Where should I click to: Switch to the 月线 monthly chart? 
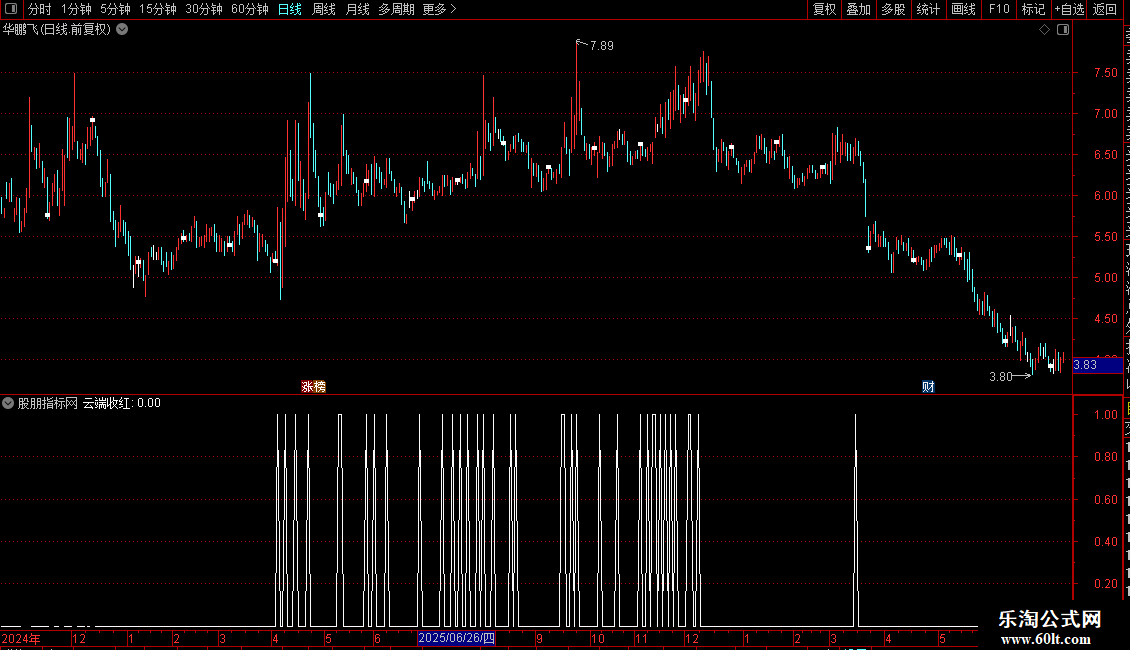point(357,9)
